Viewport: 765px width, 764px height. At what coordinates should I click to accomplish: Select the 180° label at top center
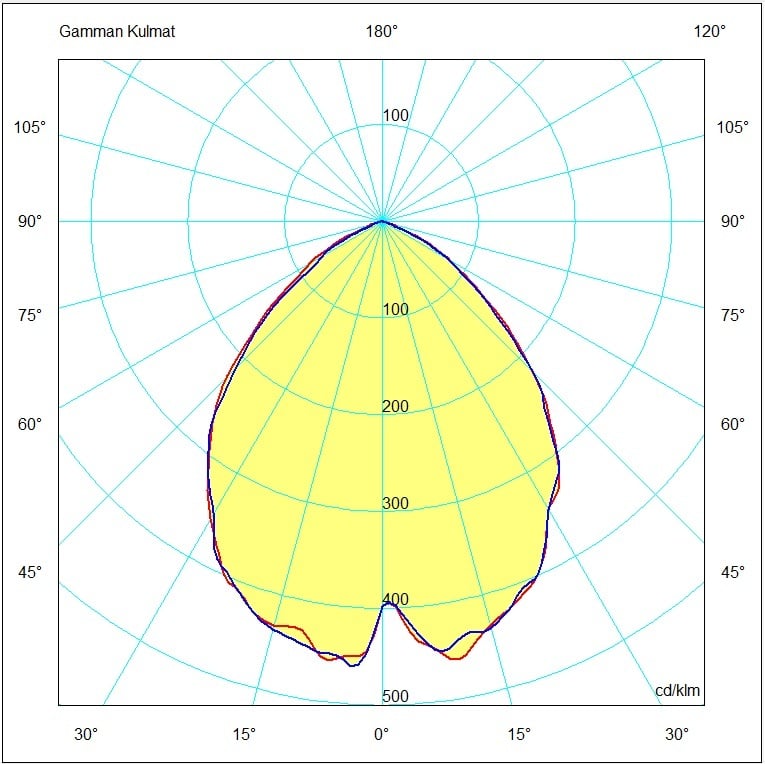click(382, 32)
